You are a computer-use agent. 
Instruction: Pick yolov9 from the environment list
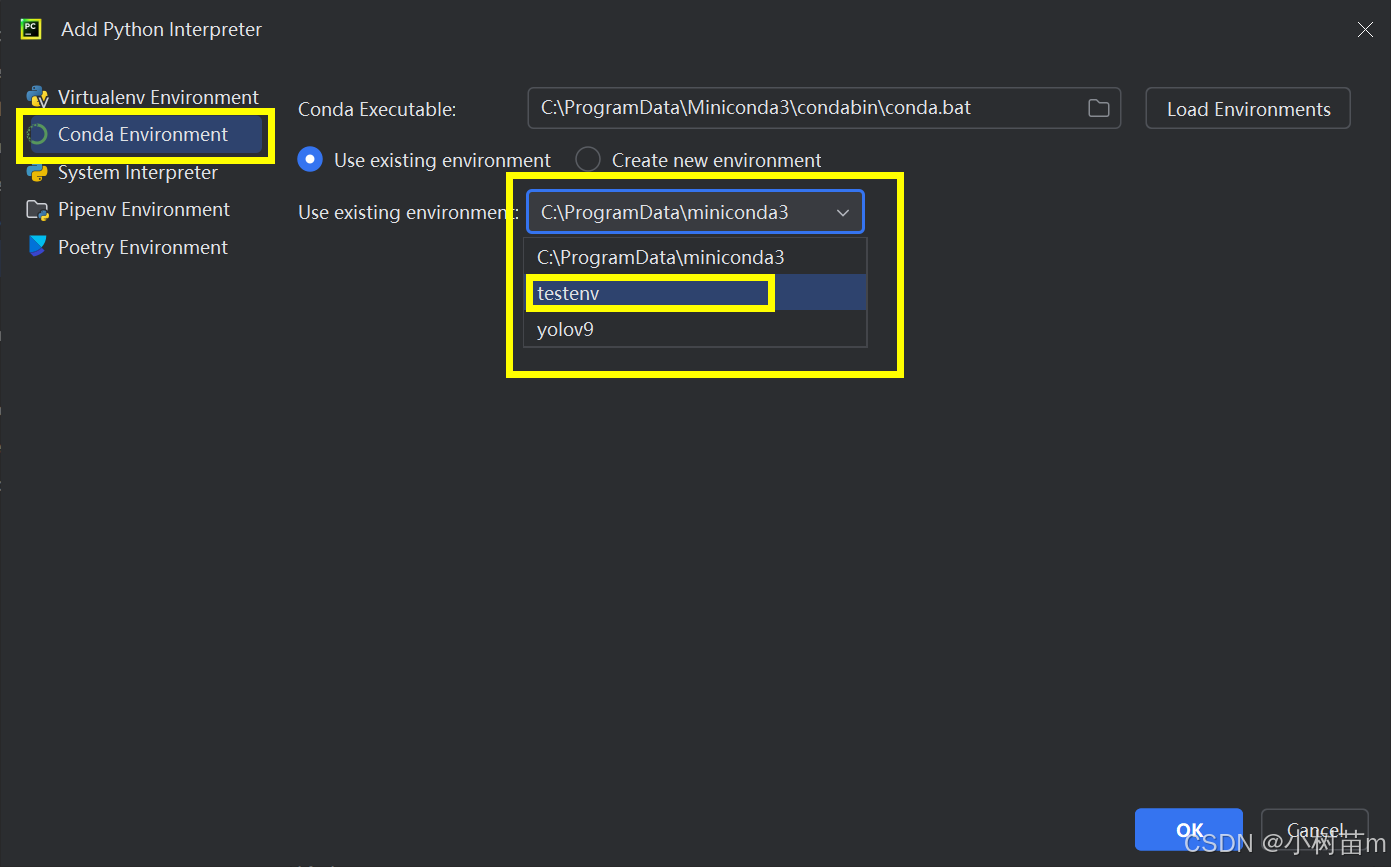[695, 329]
